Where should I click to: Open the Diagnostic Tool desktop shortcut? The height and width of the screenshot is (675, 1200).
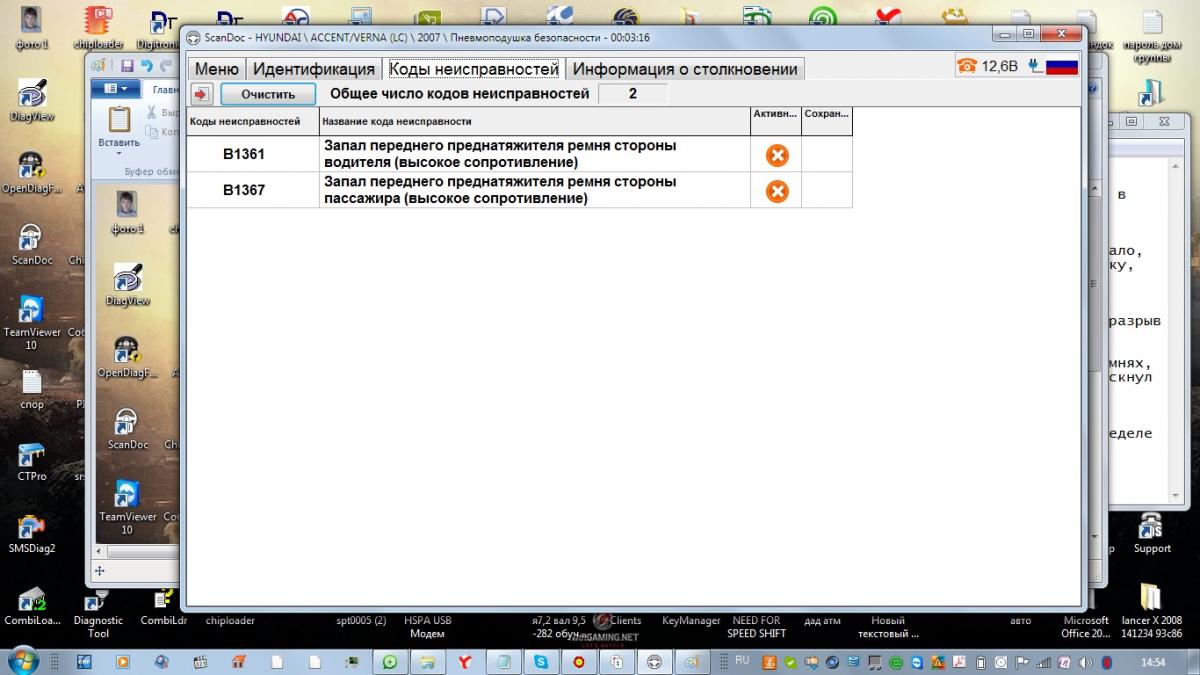pos(98,612)
